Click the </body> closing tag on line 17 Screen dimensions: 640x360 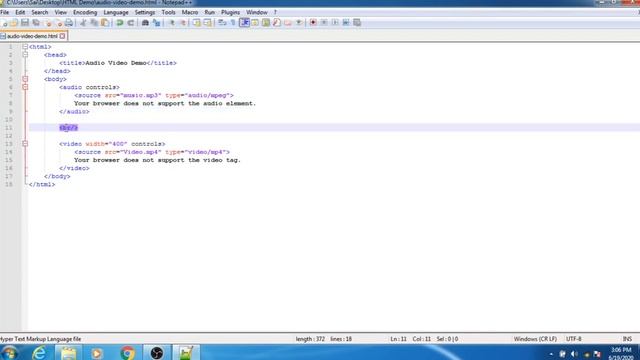(x=57, y=176)
